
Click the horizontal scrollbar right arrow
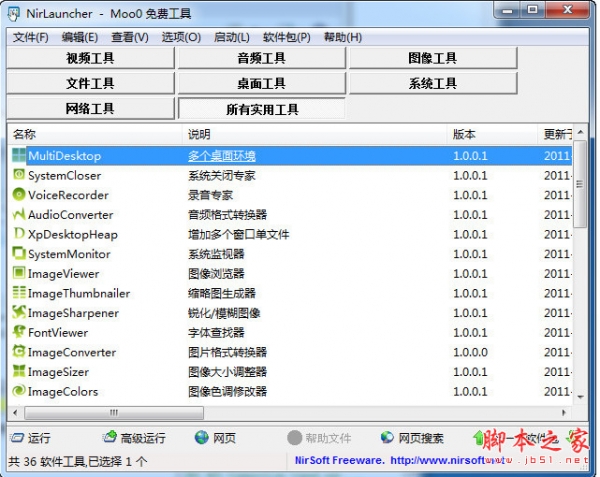click(564, 413)
